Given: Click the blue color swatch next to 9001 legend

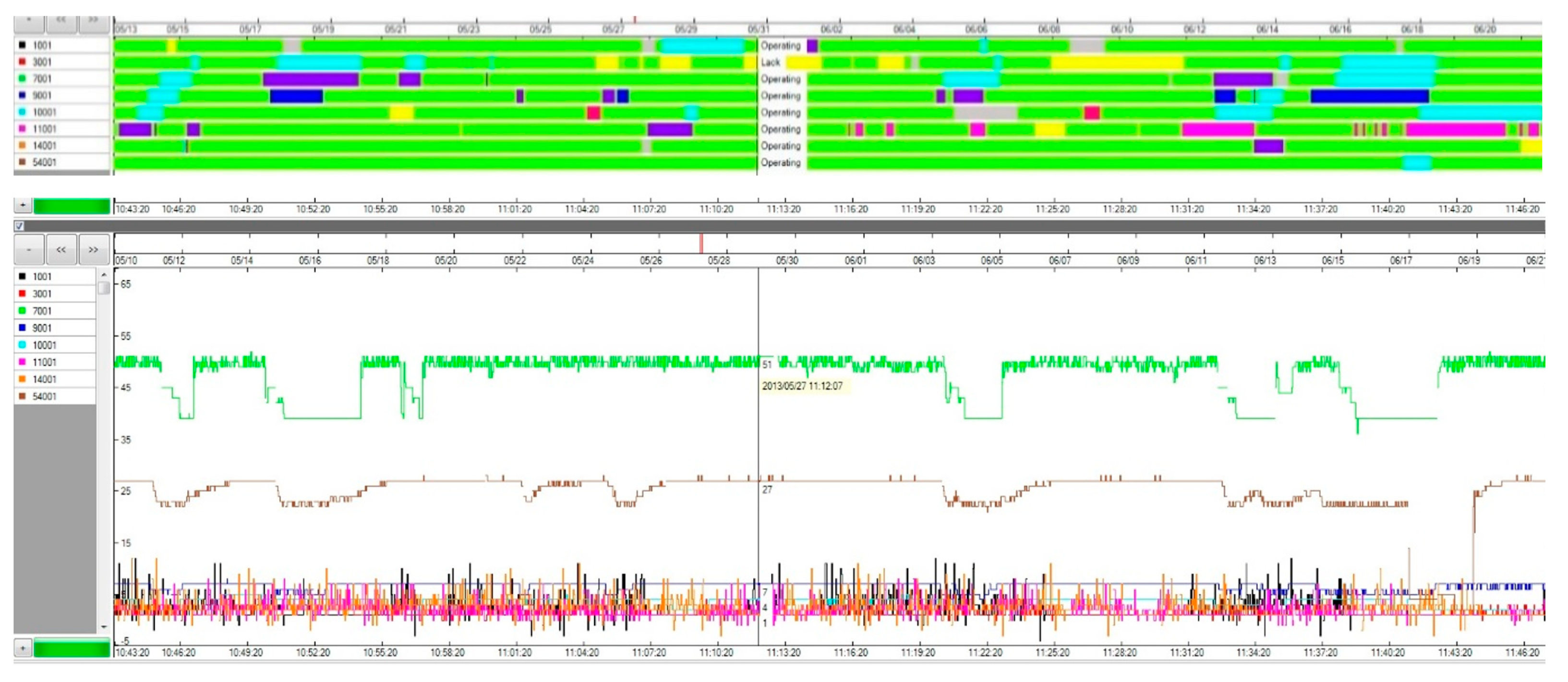Looking at the screenshot, I should [23, 328].
